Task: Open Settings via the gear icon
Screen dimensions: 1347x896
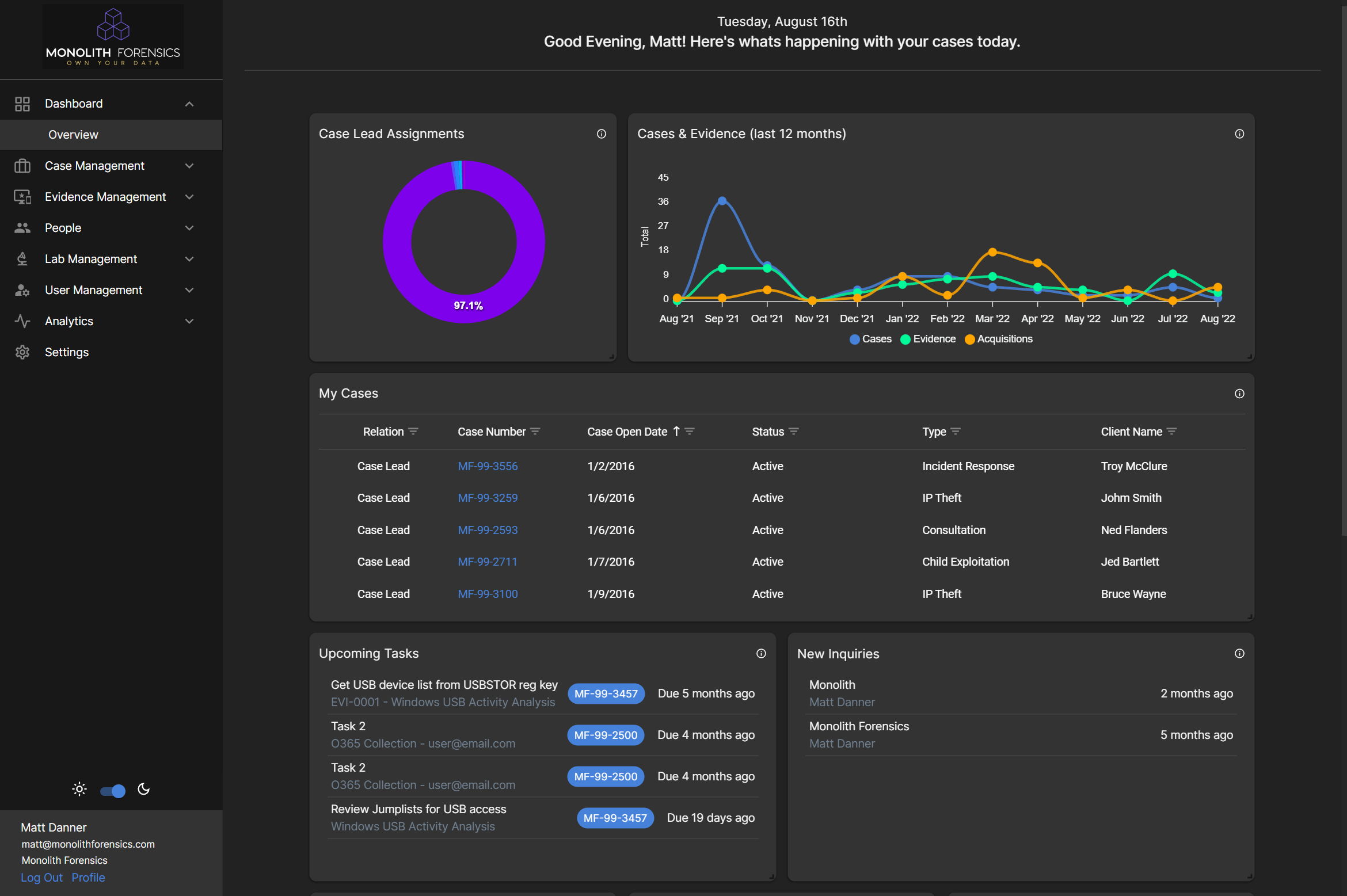Action: 22,352
